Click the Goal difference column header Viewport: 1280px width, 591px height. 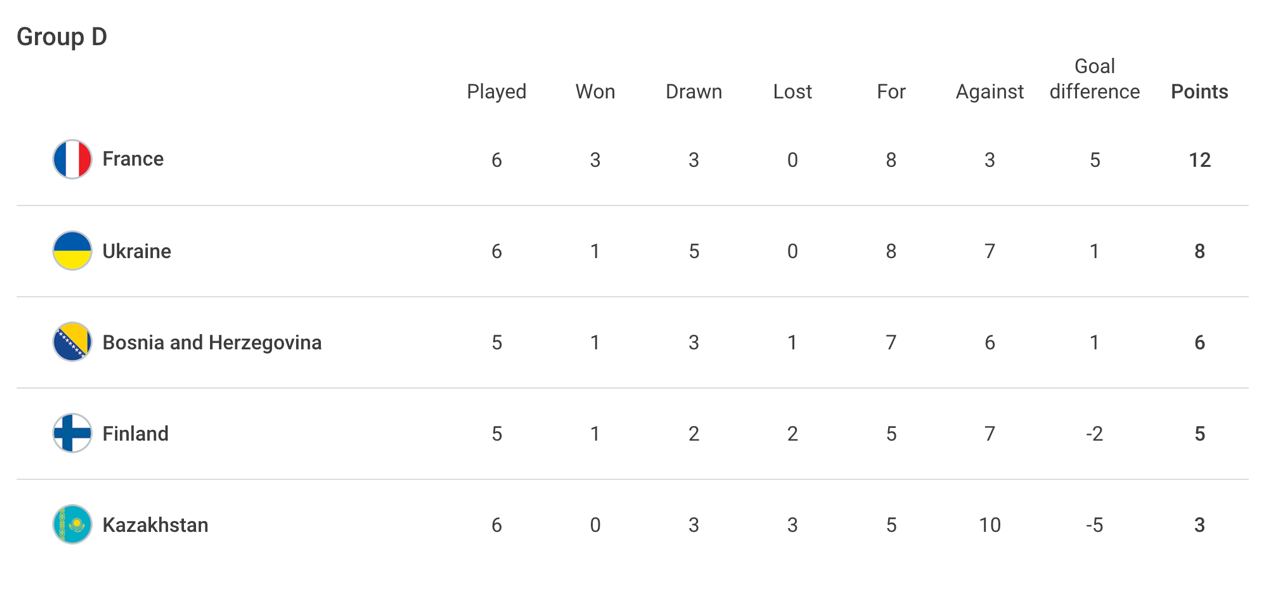[x=1094, y=79]
